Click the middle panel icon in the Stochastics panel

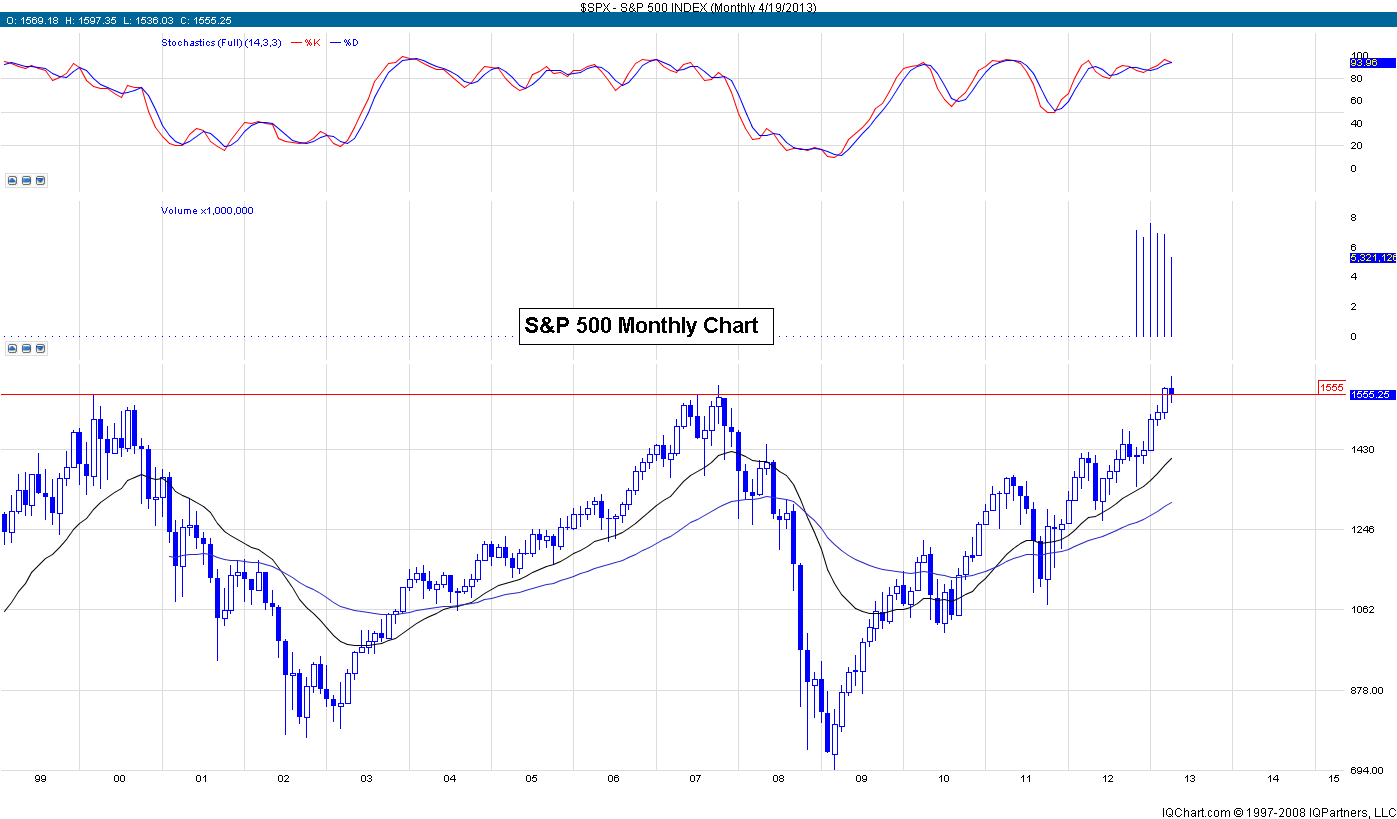(x=26, y=181)
